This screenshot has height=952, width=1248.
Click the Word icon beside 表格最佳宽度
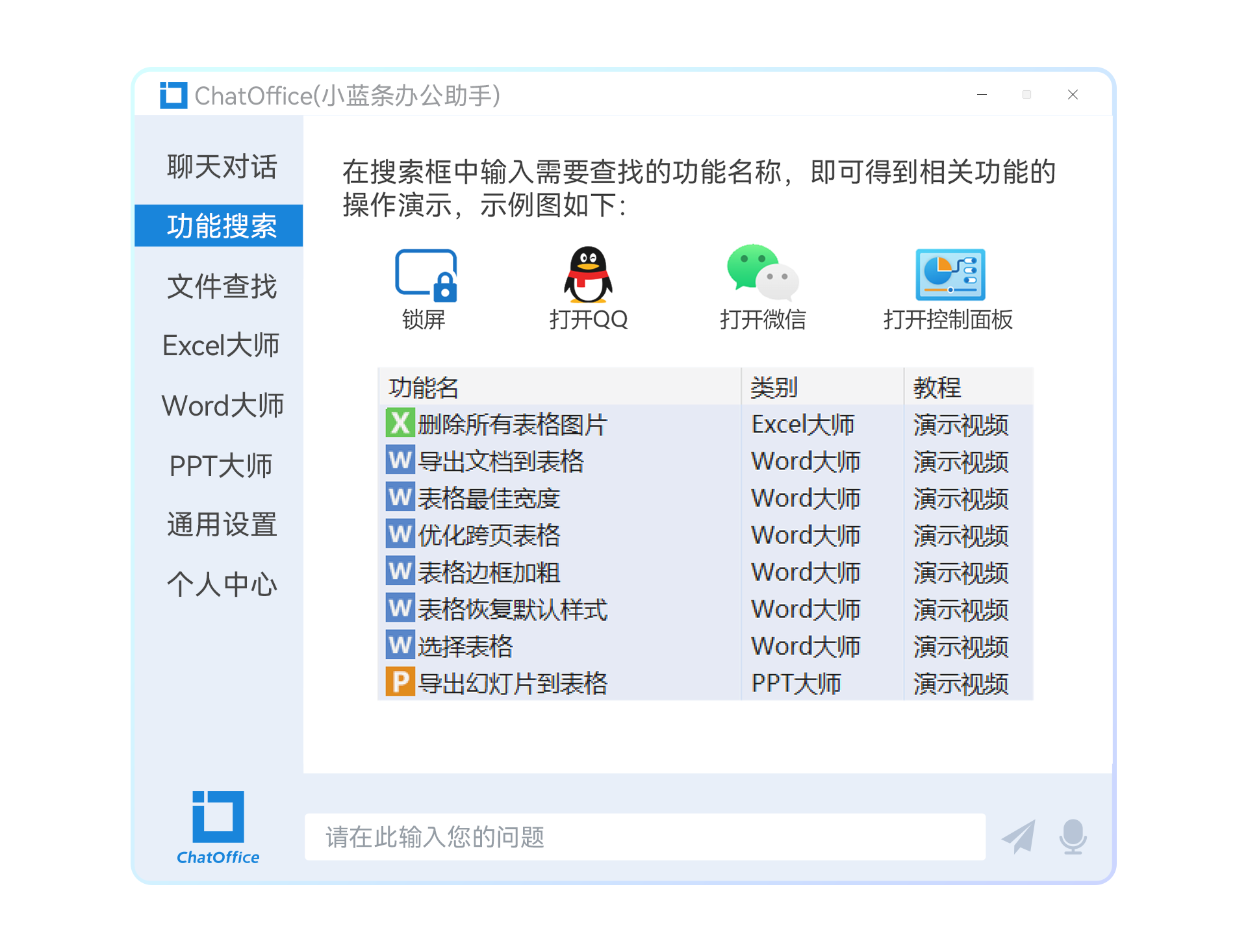point(400,497)
